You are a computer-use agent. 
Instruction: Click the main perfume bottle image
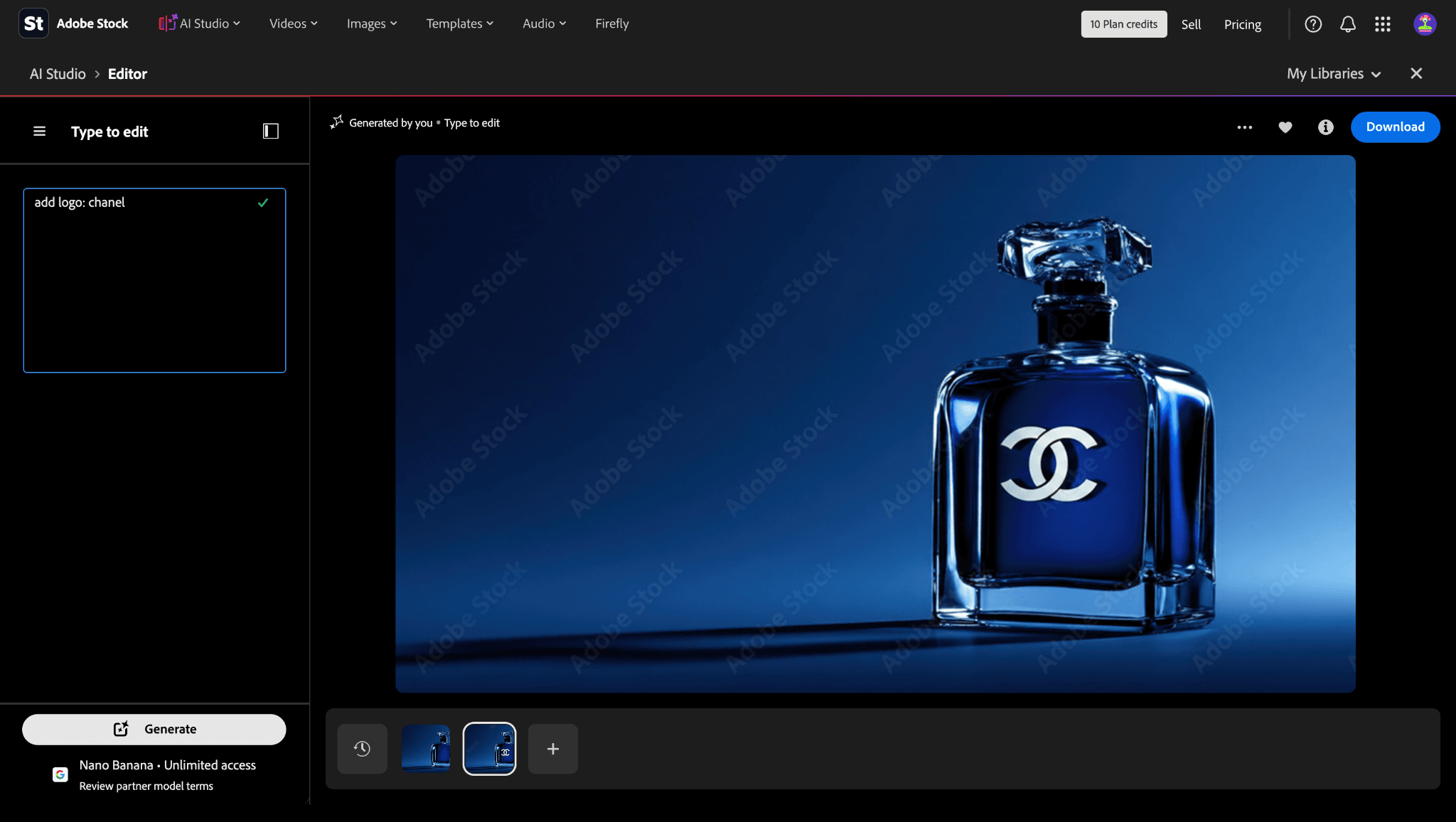click(875, 424)
